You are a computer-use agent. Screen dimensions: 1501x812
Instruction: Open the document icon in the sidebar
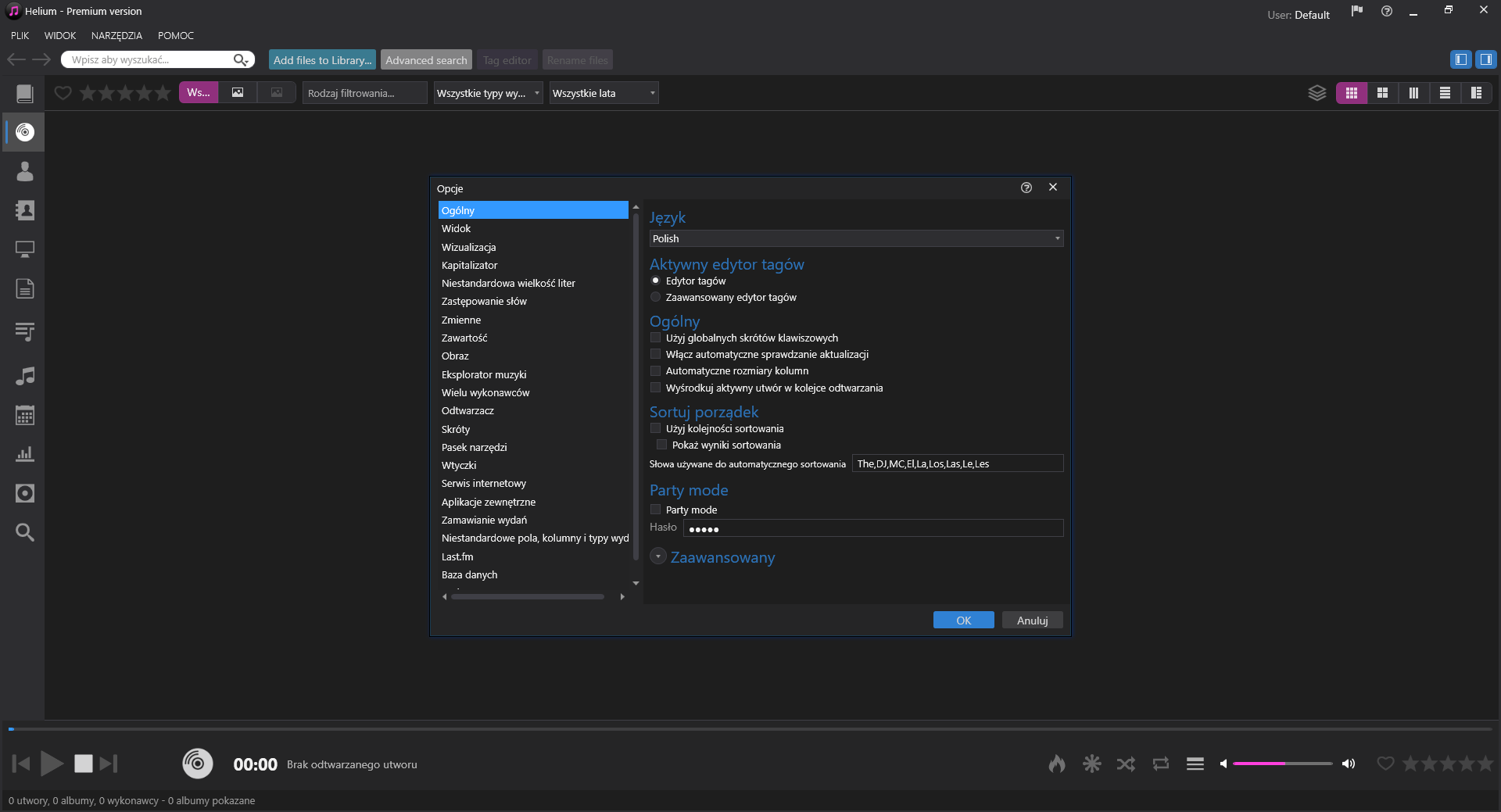25,288
